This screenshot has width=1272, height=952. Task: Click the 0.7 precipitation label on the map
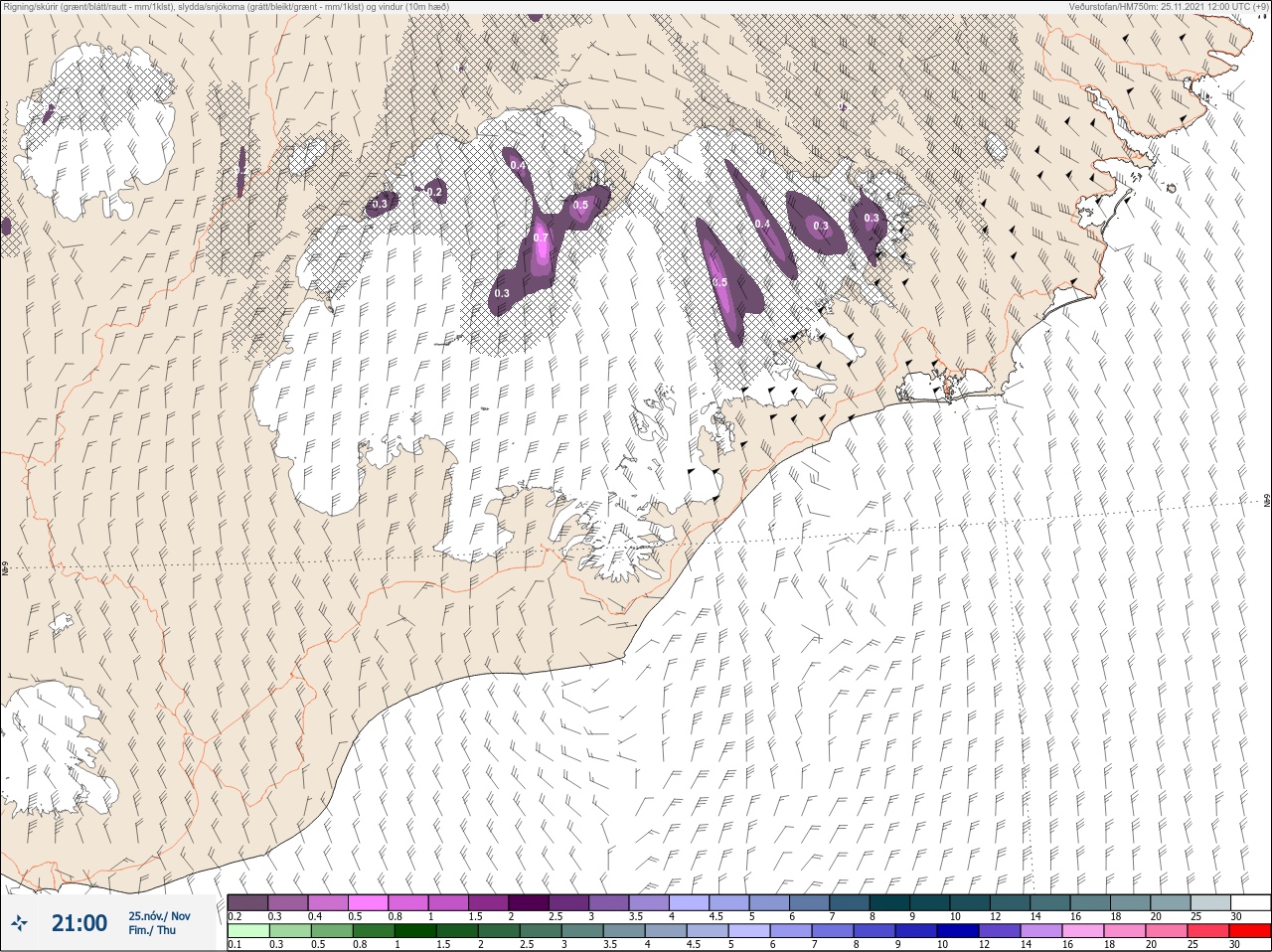click(541, 238)
